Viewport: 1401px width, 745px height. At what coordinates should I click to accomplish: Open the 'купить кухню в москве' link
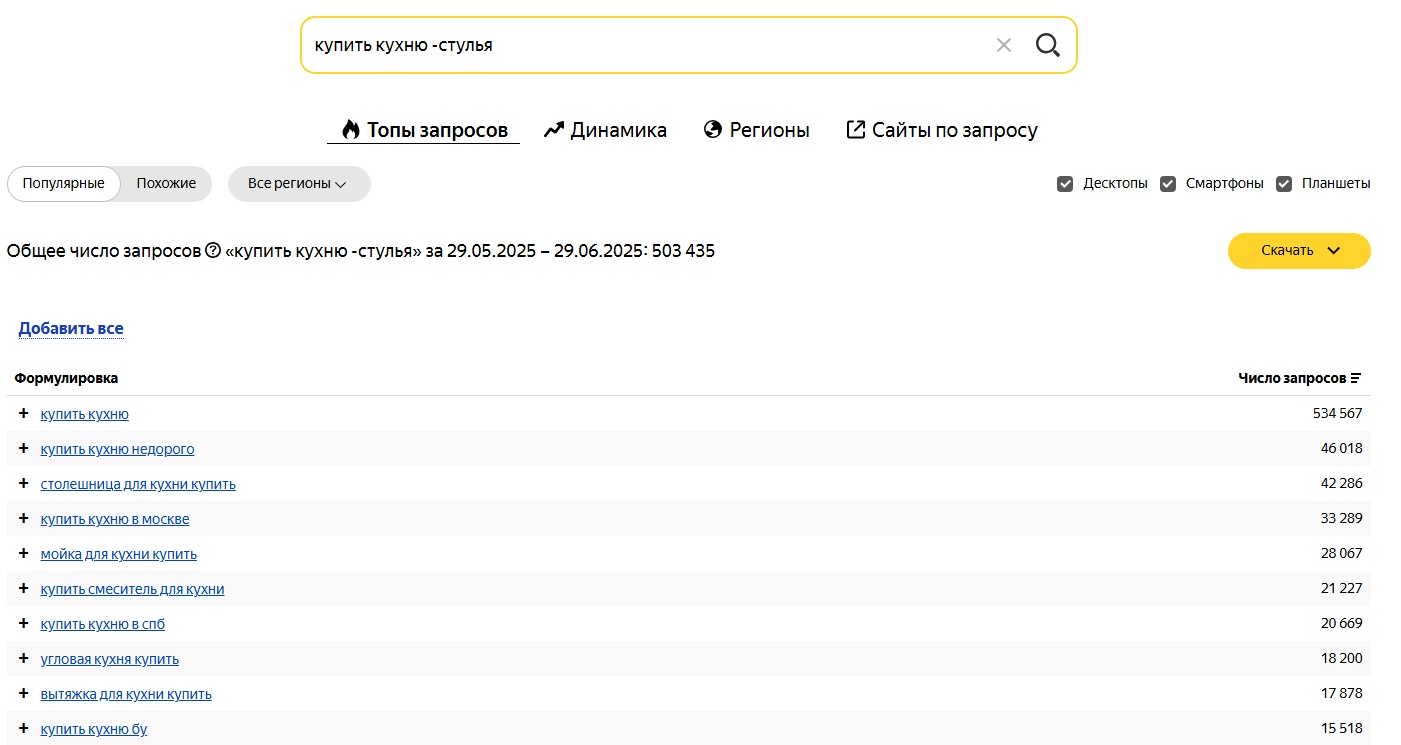point(115,519)
